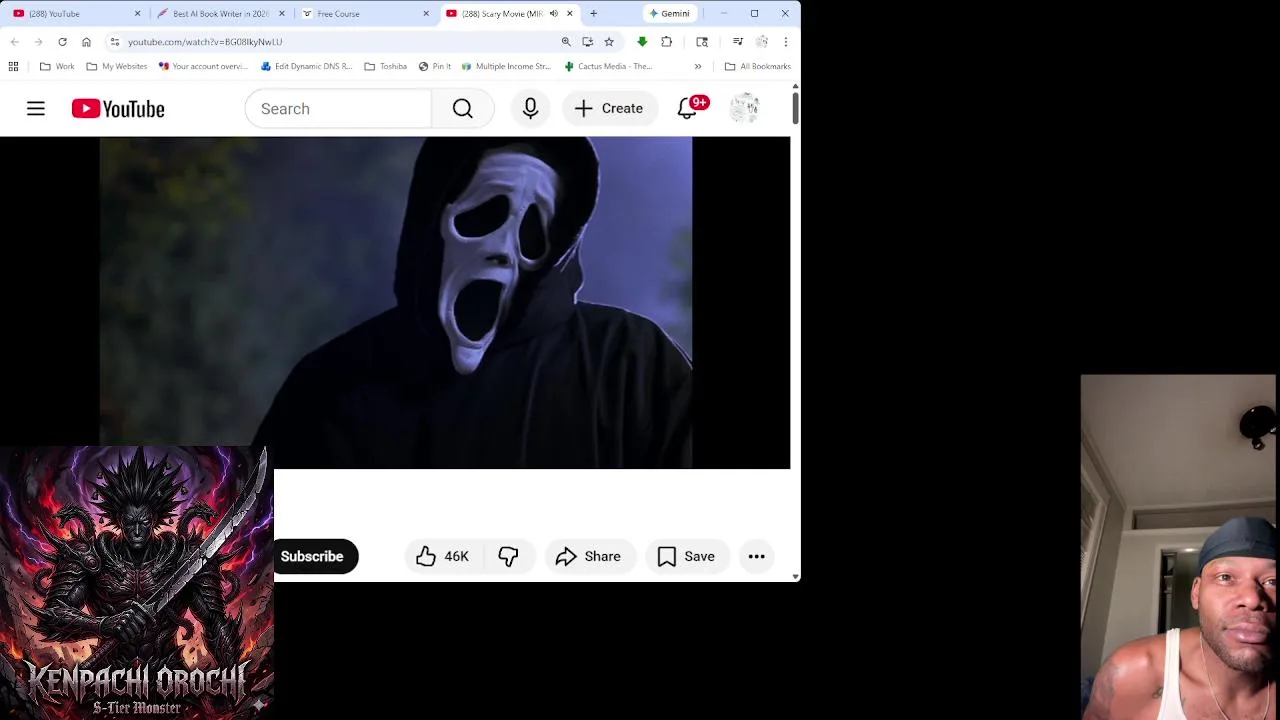Open the notifications bell

[x=687, y=108]
